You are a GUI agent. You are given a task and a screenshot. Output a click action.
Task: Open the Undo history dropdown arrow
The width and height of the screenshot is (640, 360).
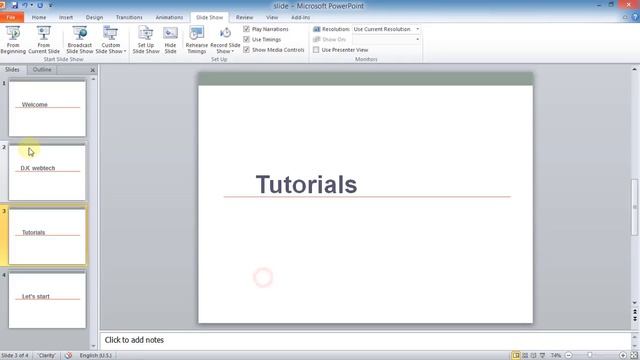(x=31, y=5)
